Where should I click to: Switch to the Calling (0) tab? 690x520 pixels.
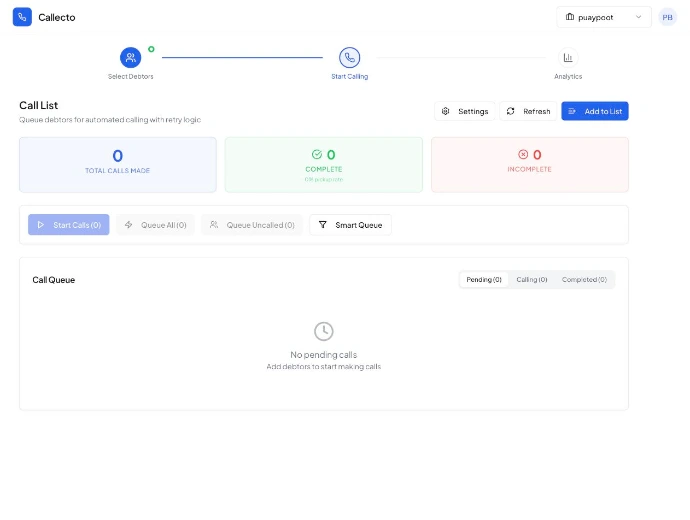[x=532, y=279]
